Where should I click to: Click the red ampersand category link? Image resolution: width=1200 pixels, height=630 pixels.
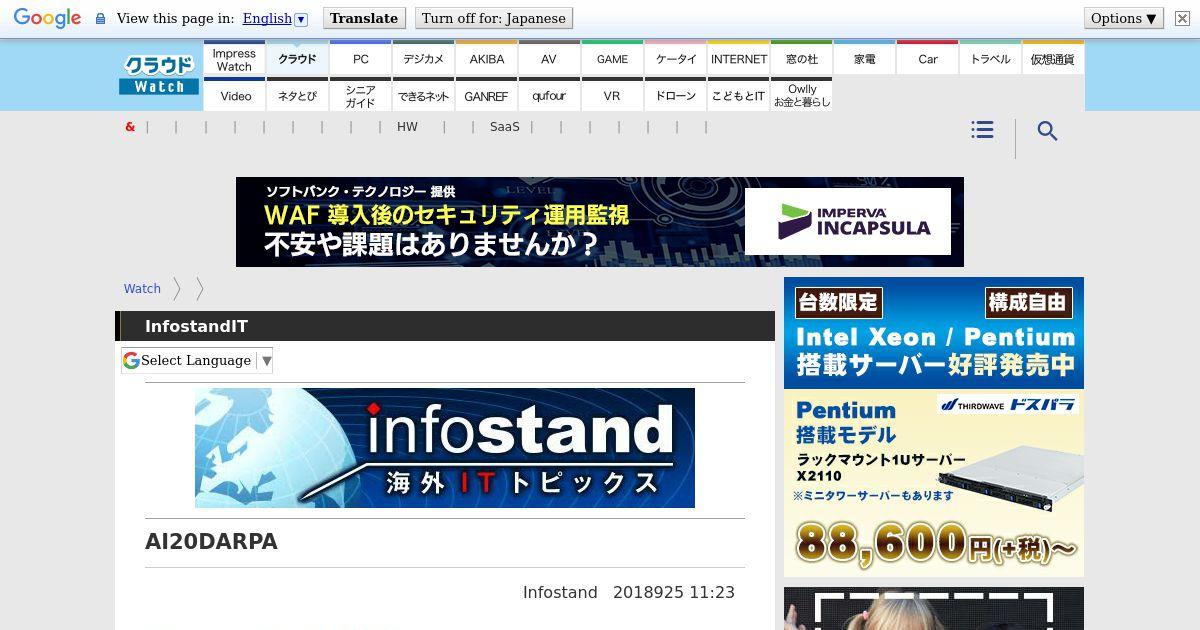click(x=130, y=127)
